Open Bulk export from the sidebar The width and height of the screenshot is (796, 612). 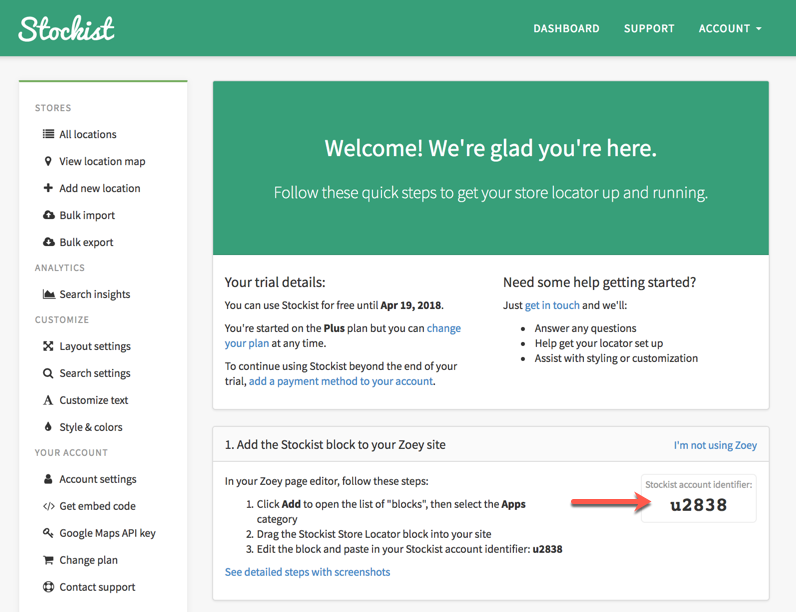coord(86,242)
